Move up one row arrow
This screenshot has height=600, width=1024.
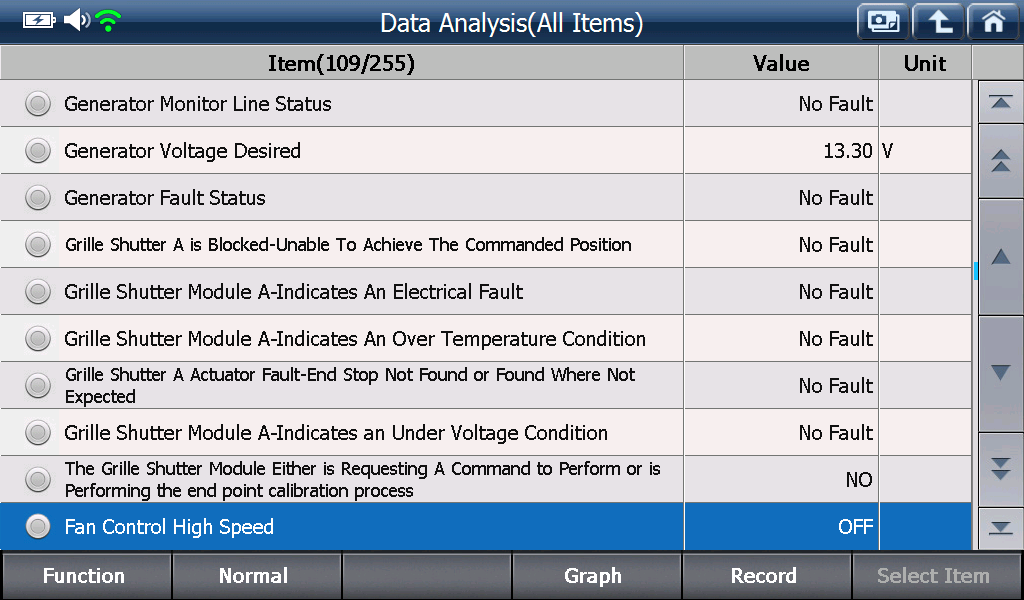pyautogui.click(x=1000, y=257)
